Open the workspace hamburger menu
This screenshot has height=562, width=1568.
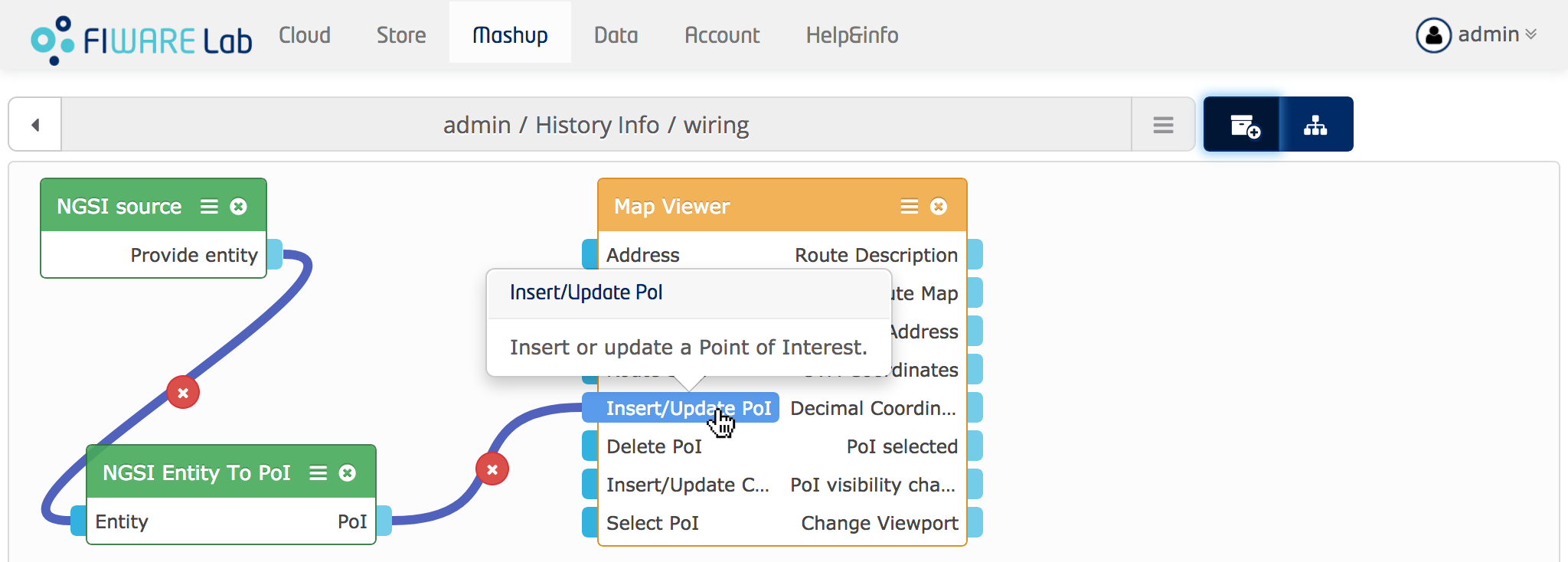tap(1163, 125)
